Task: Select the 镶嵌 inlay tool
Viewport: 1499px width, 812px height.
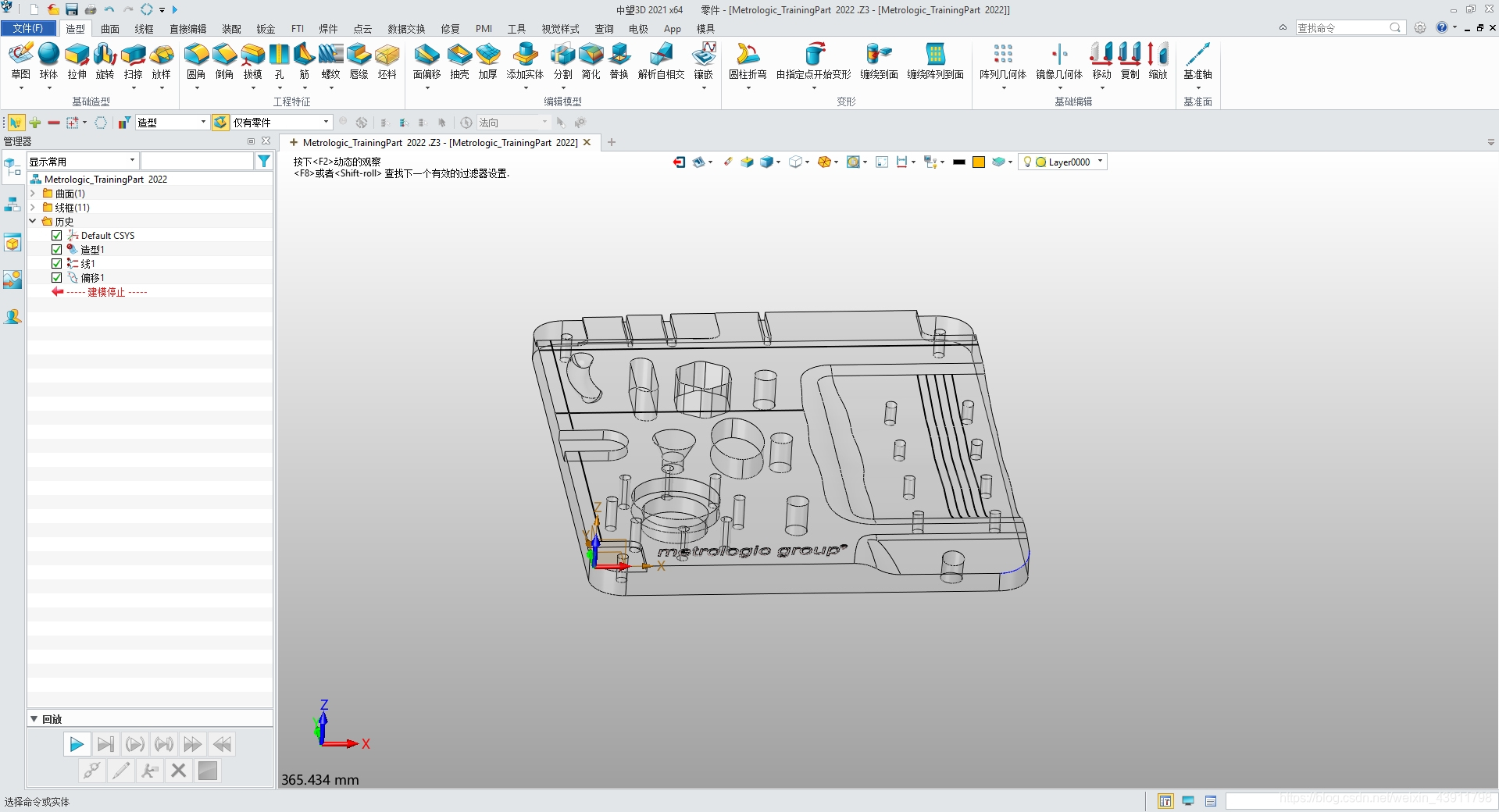Action: (703, 61)
